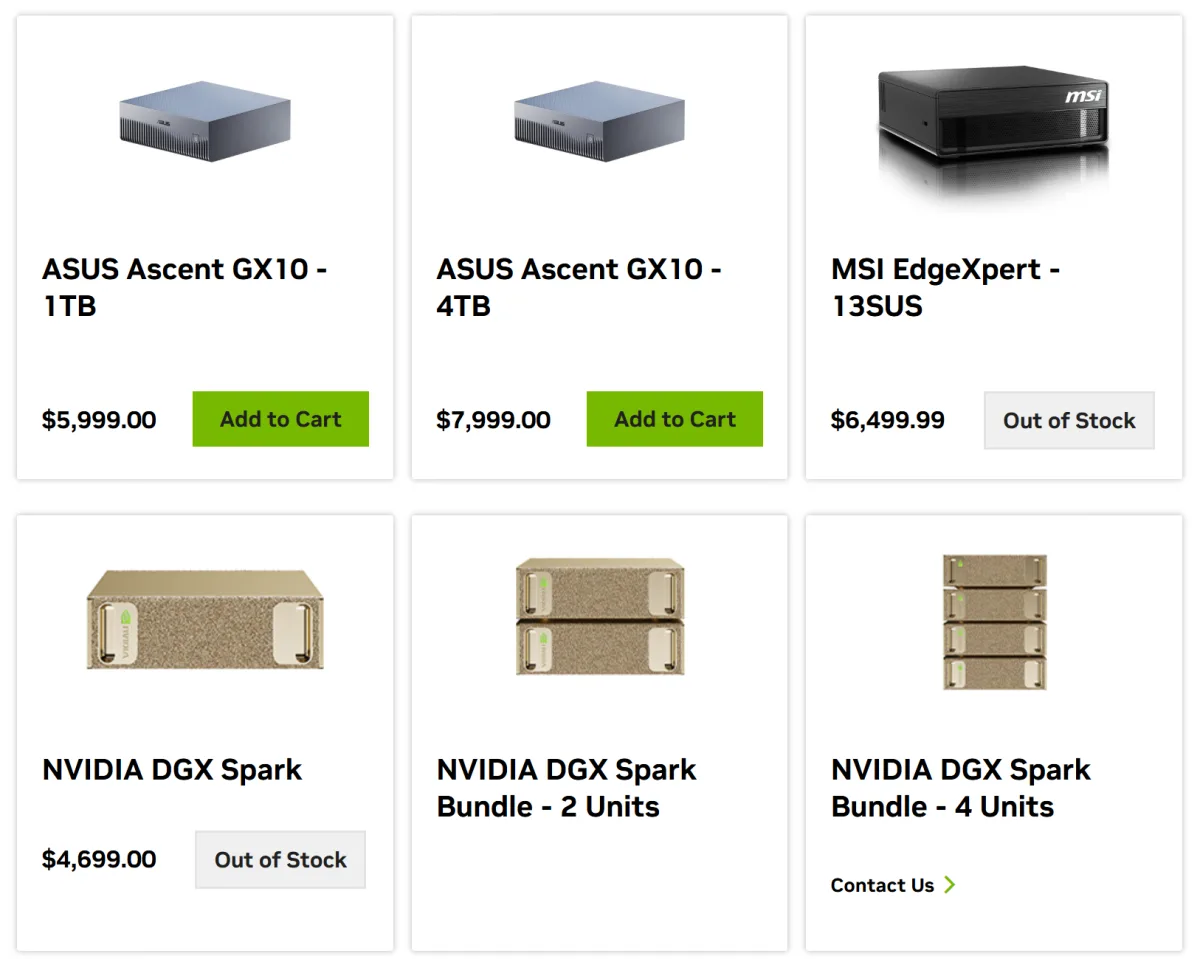Click the $4,699.00 price label
Screen dimensions: 1200x959
pos(99,860)
